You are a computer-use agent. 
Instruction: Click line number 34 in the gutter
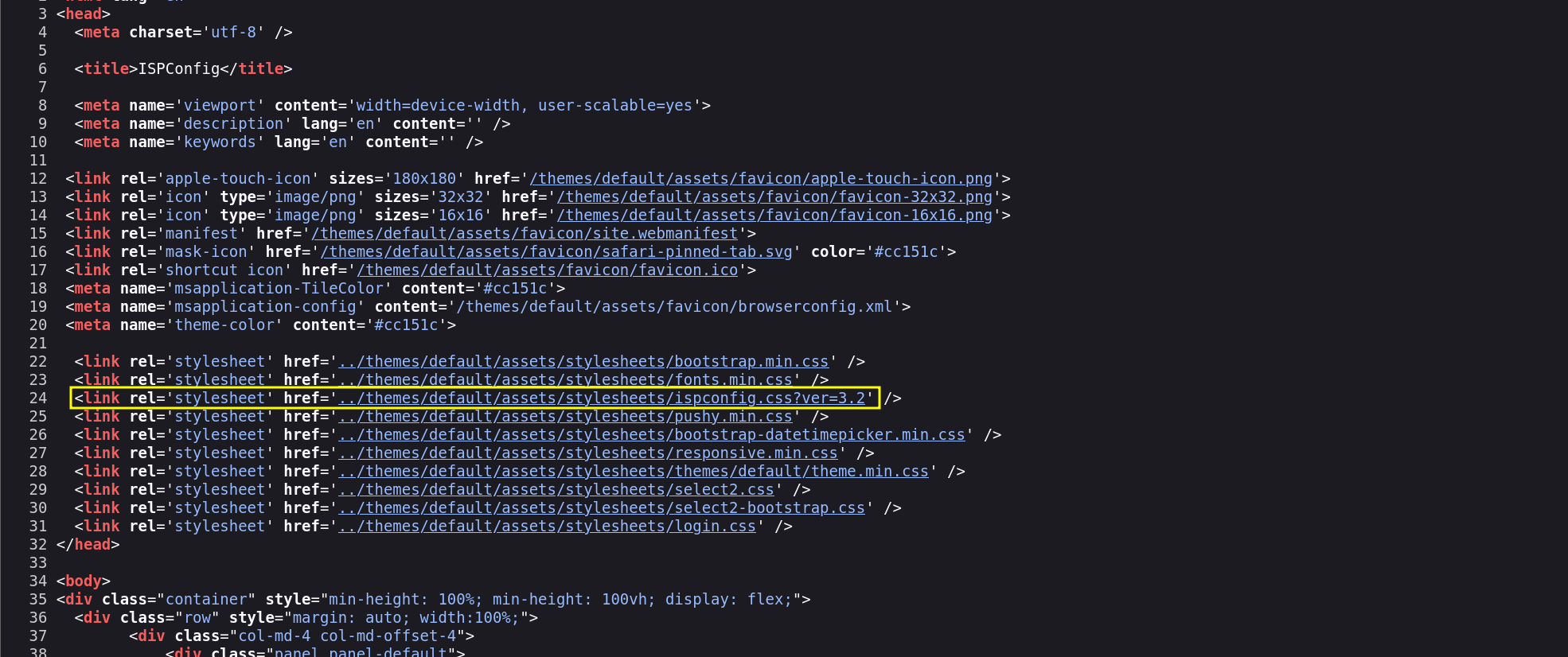(x=38, y=581)
